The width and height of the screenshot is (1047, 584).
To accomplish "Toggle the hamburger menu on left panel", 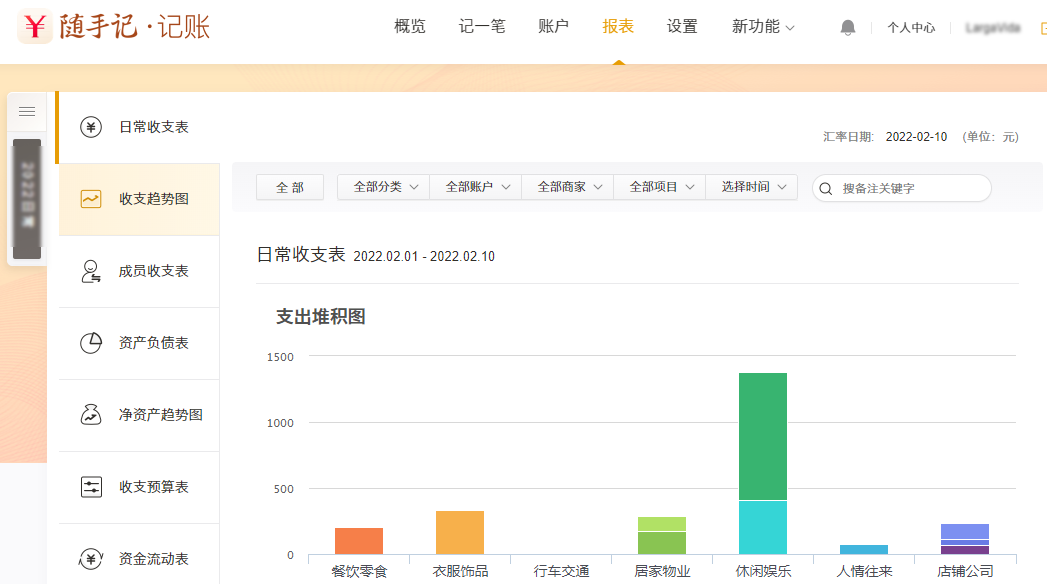I will point(27,112).
